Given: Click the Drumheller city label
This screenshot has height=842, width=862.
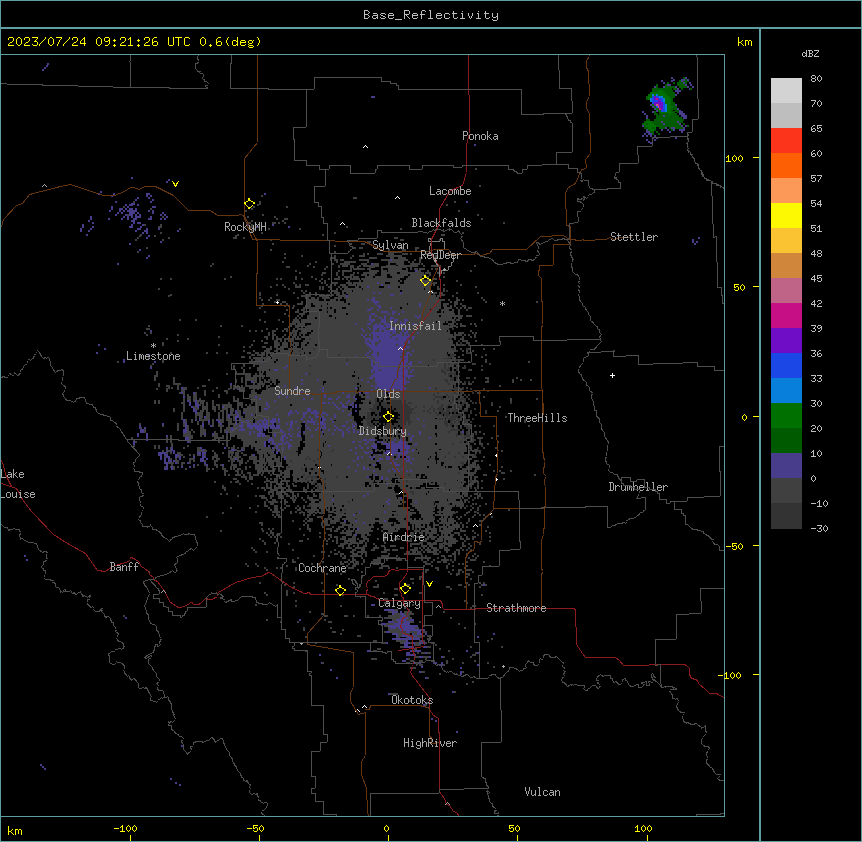Looking at the screenshot, I should coord(638,487).
